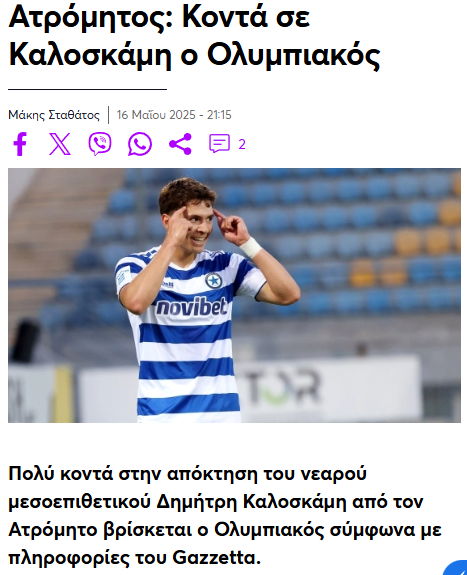Open the floating blue round button
Viewport: 467px width, 575px height.
[456, 568]
